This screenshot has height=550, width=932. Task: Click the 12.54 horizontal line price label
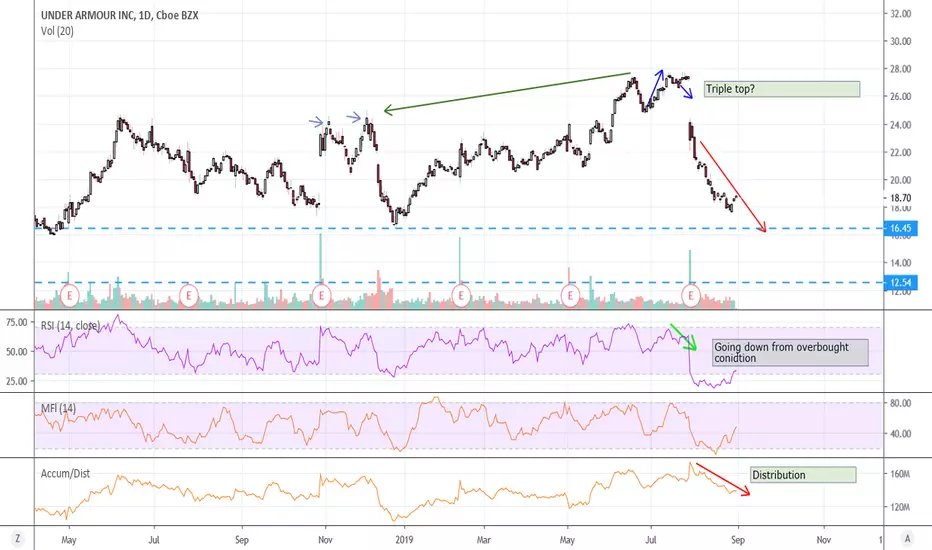pyautogui.click(x=901, y=282)
